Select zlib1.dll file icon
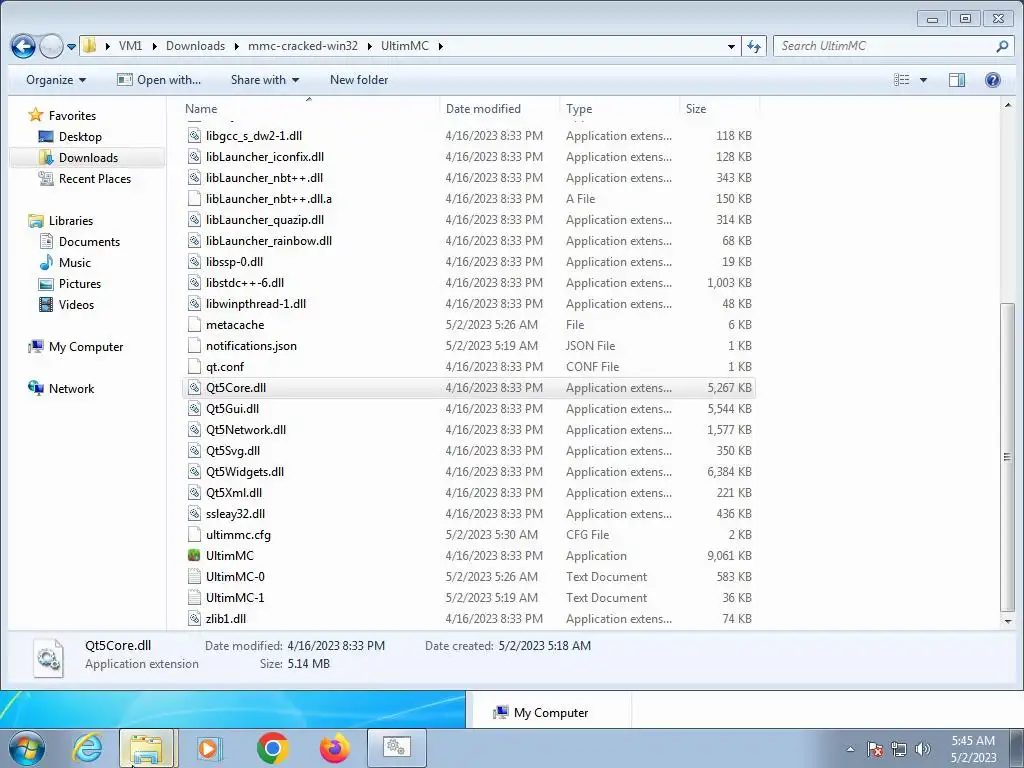The width and height of the screenshot is (1024, 768). click(194, 618)
